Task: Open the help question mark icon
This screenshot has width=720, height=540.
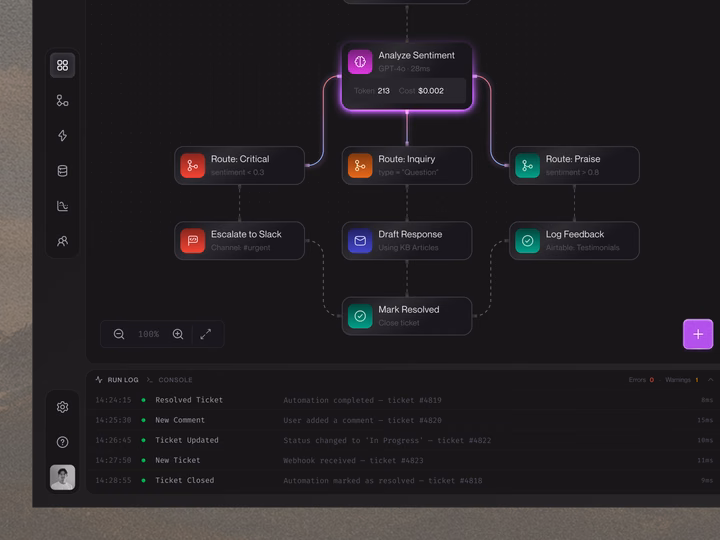Action: pyautogui.click(x=62, y=442)
